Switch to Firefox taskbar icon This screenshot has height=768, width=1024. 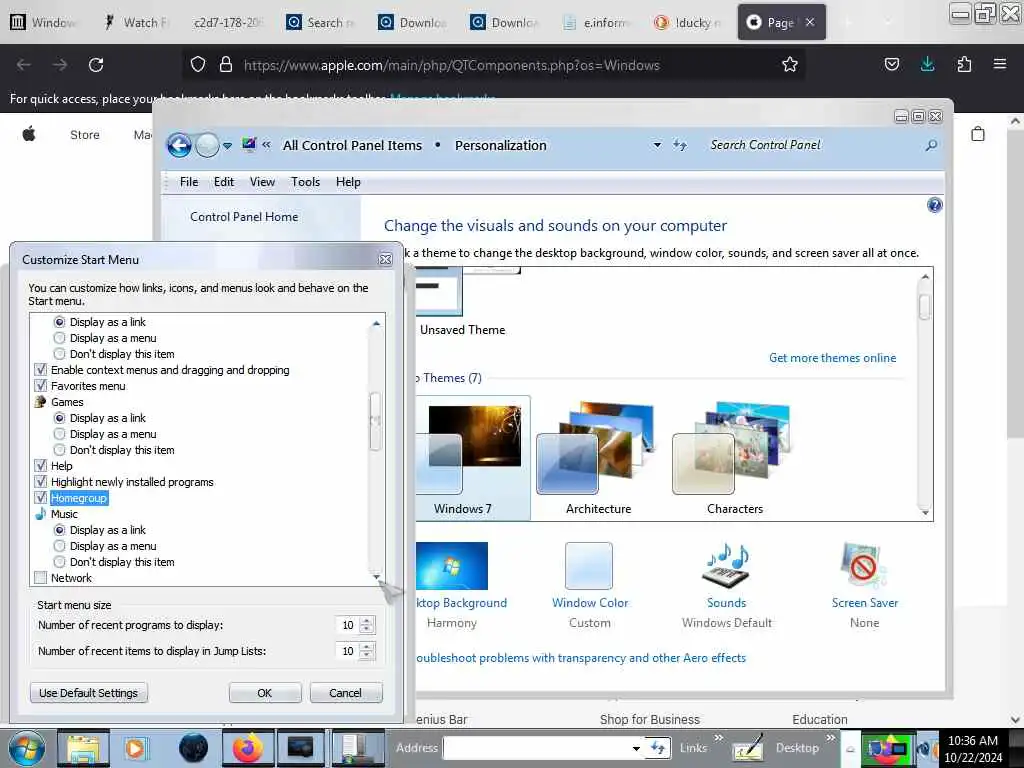[248, 748]
